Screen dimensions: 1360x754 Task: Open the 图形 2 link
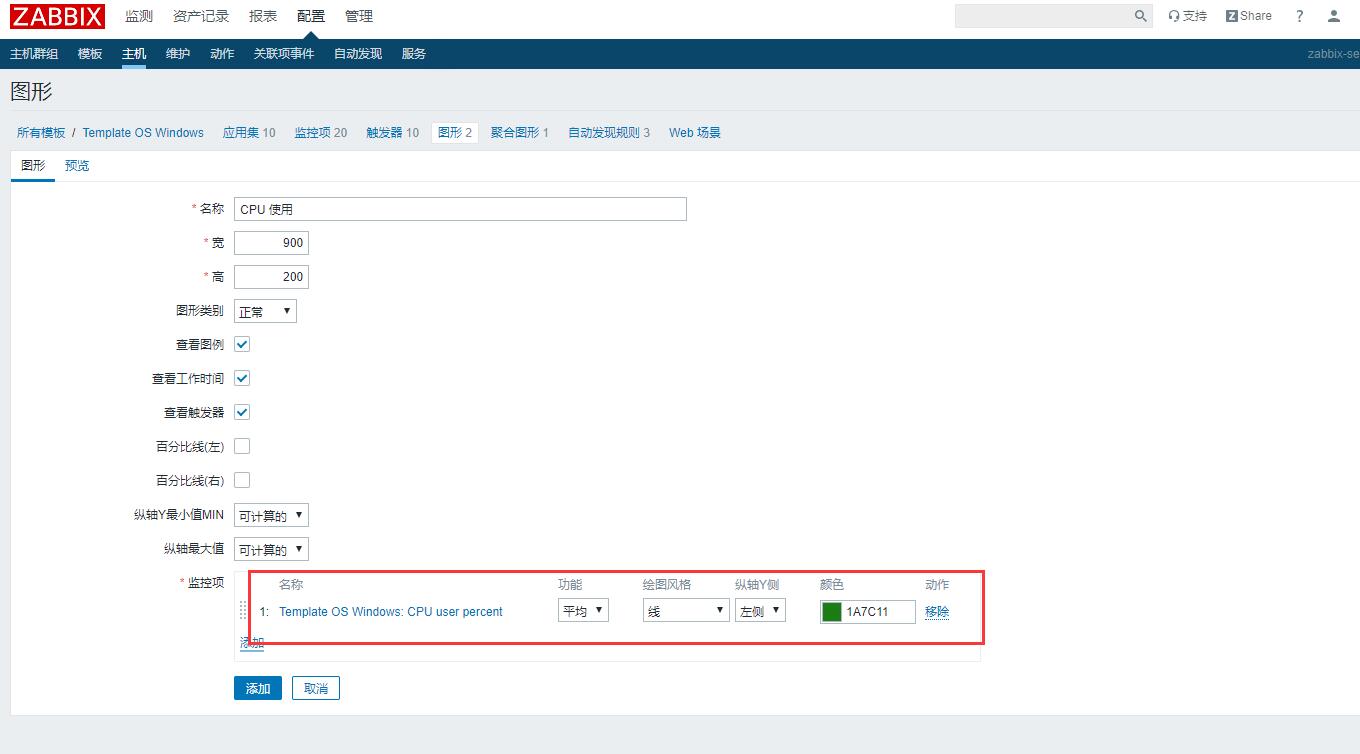pos(455,132)
